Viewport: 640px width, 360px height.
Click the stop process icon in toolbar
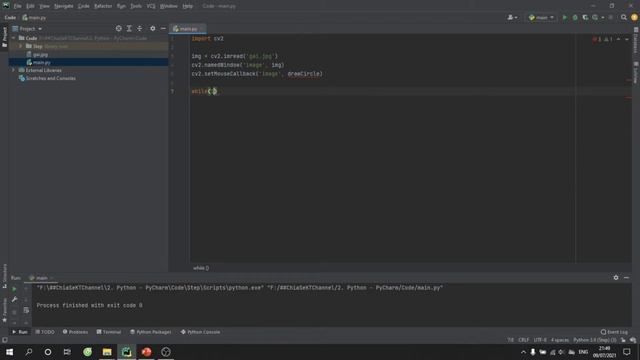[611, 18]
